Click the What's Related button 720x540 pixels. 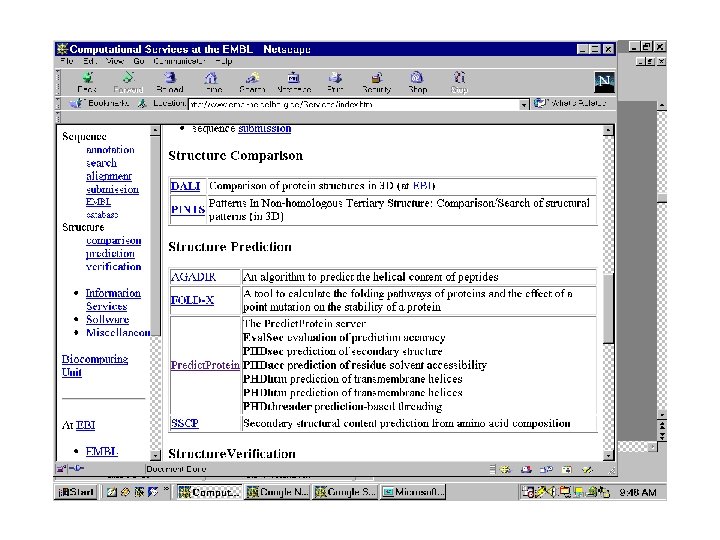[x=569, y=103]
